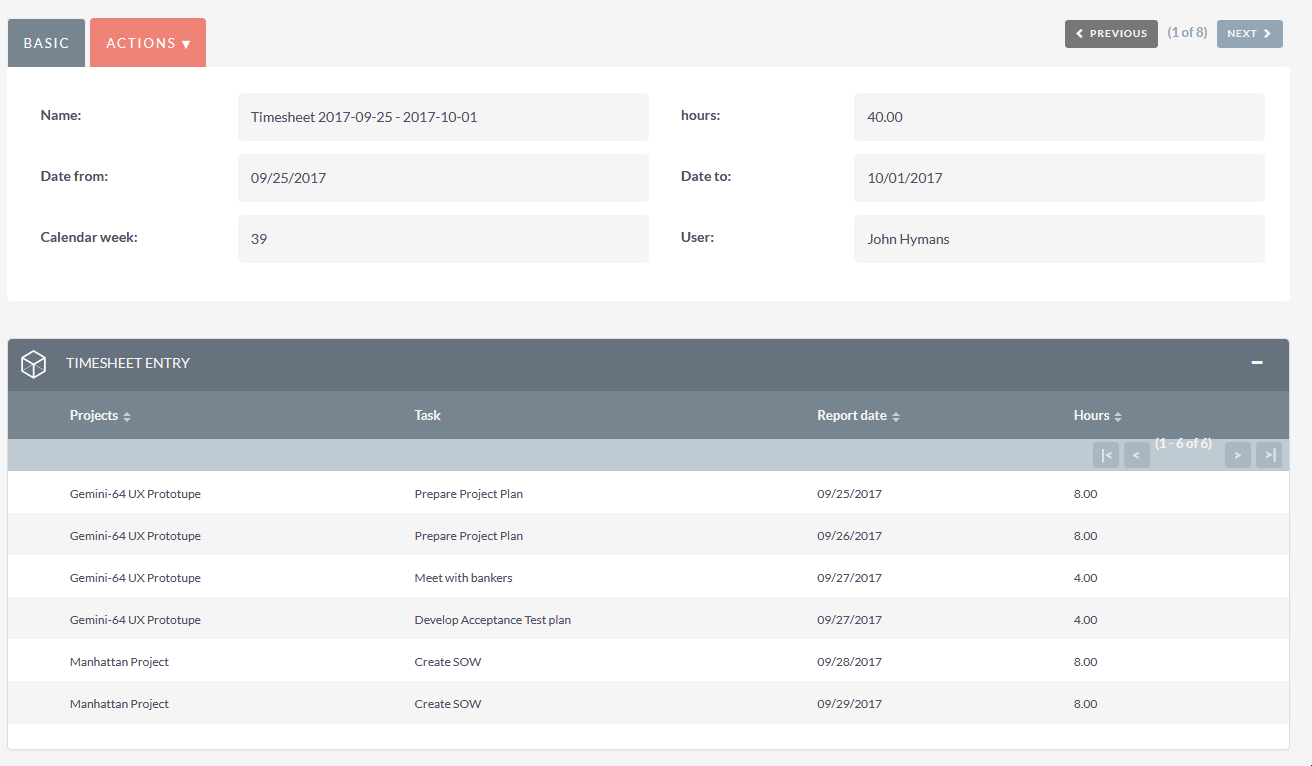Go to previous page of entries

pyautogui.click(x=1136, y=455)
